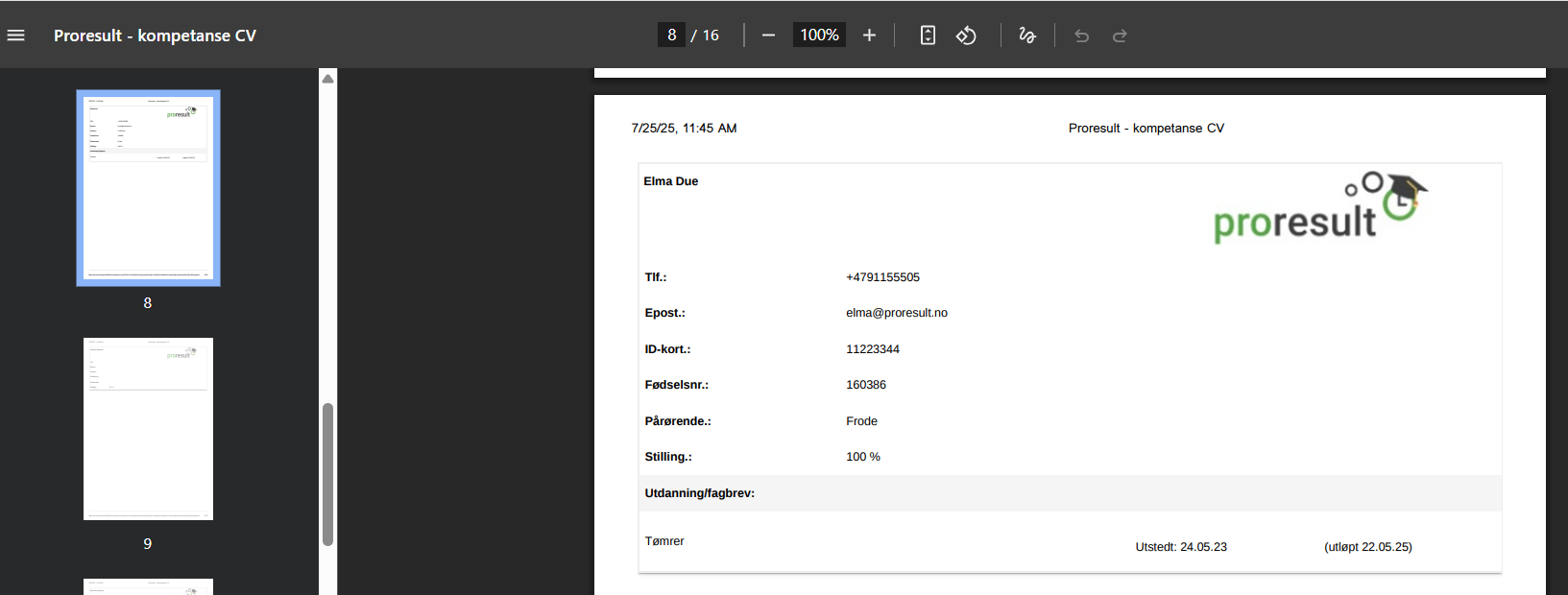Screen dimensions: 1568x595
Task: Click the Tømrer entry
Action: pos(664,541)
